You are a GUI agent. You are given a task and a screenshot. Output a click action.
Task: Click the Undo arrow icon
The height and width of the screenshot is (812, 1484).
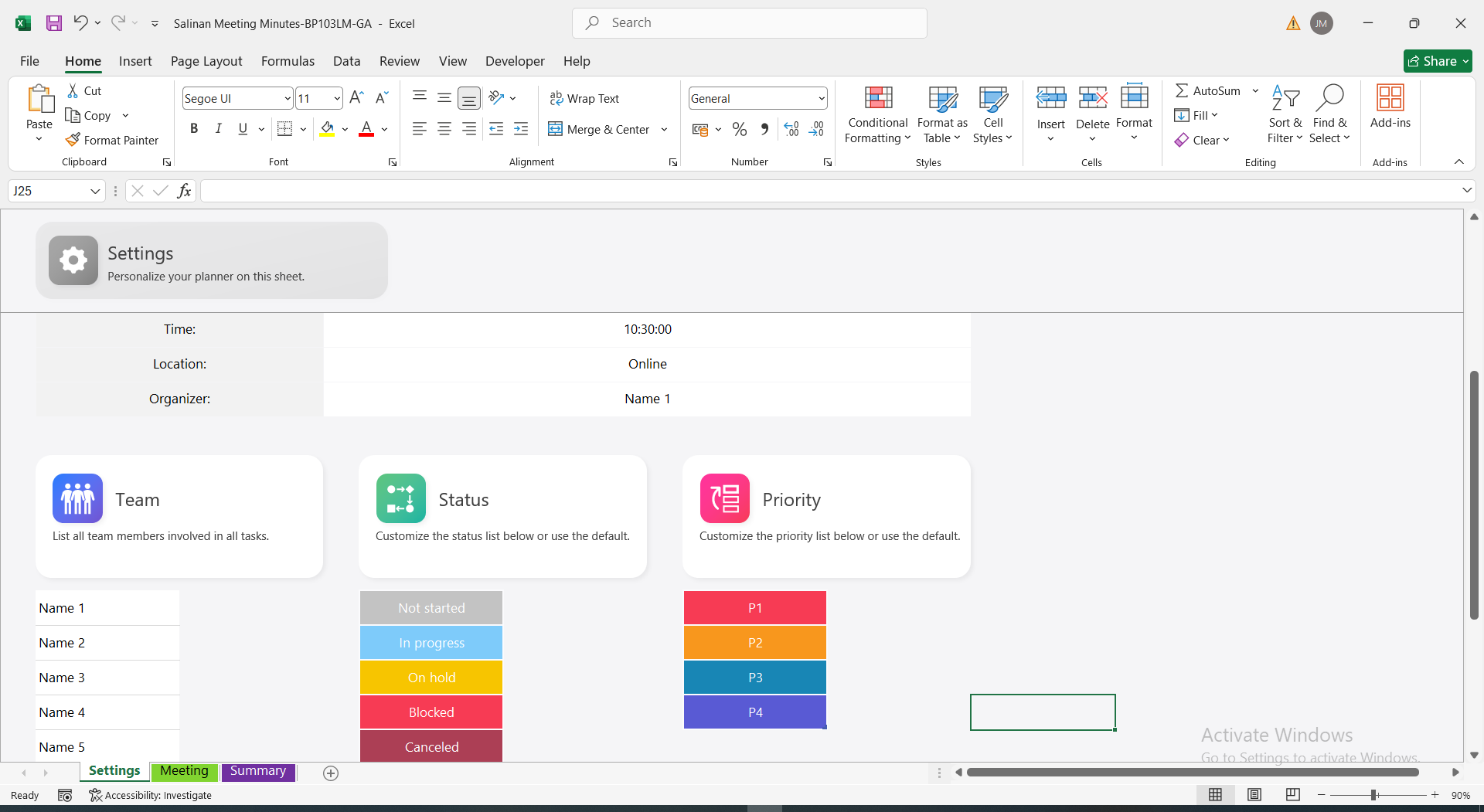click(x=80, y=22)
